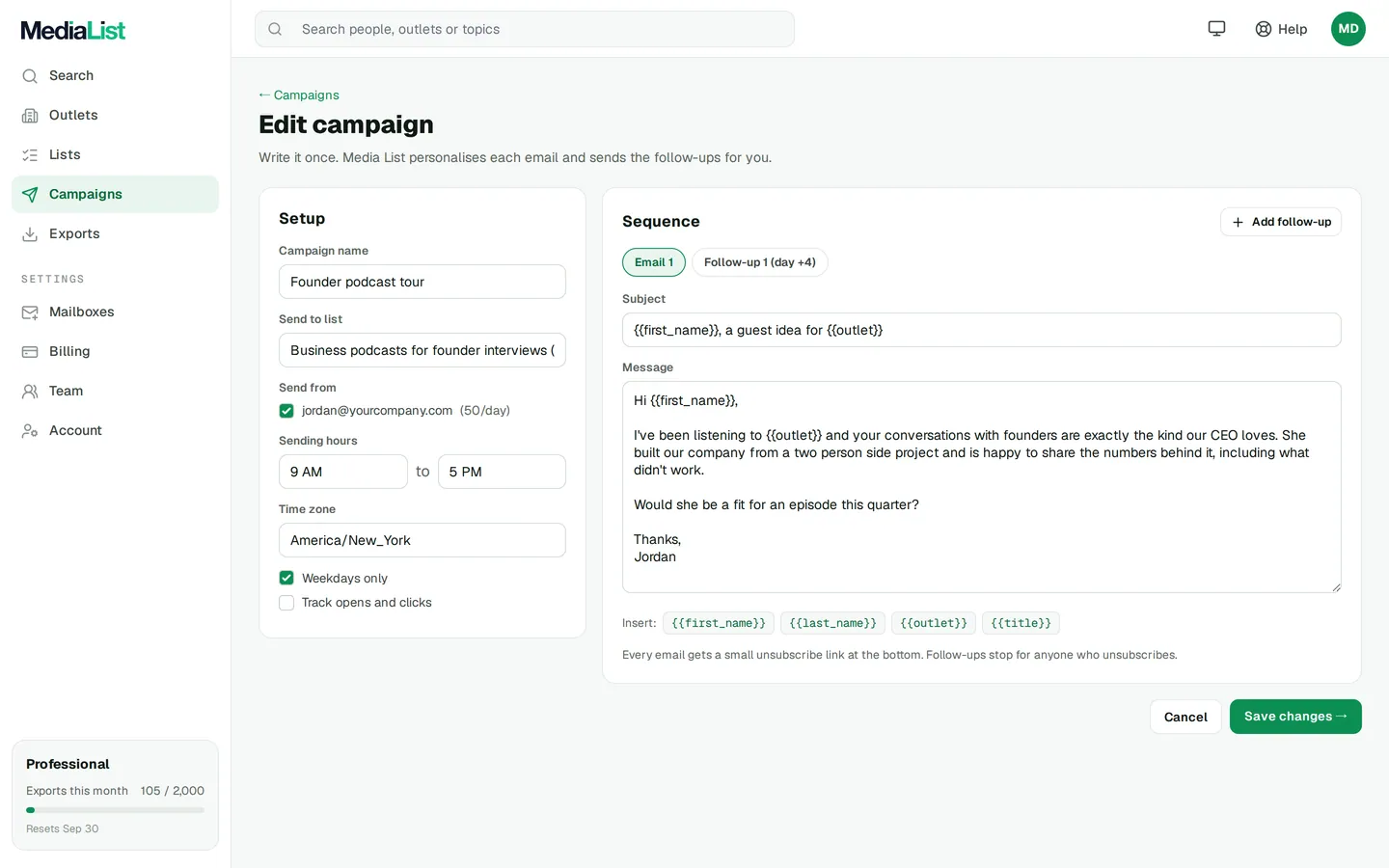
Task: Click the Account user-settings icon
Action: [30, 431]
